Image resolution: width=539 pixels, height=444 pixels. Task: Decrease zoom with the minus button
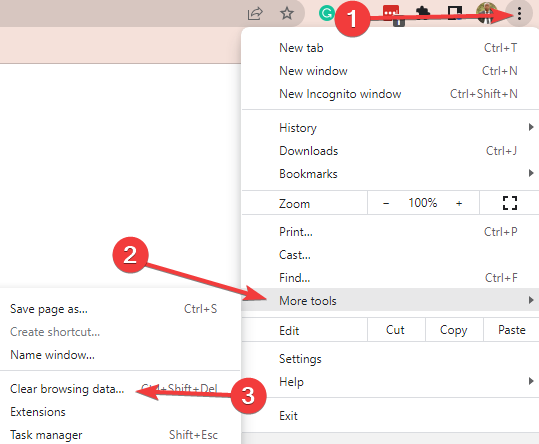tap(386, 203)
